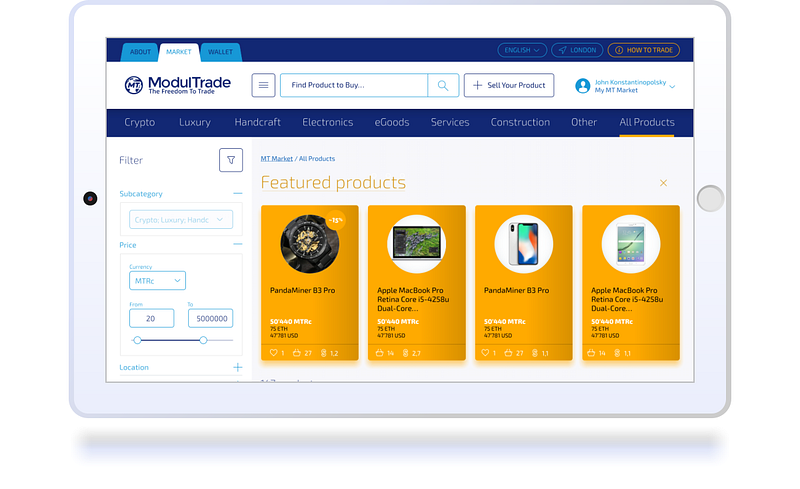Screen dimensions: 800x489
Task: Click the Find Product to Buy search field
Action: click(x=354, y=85)
